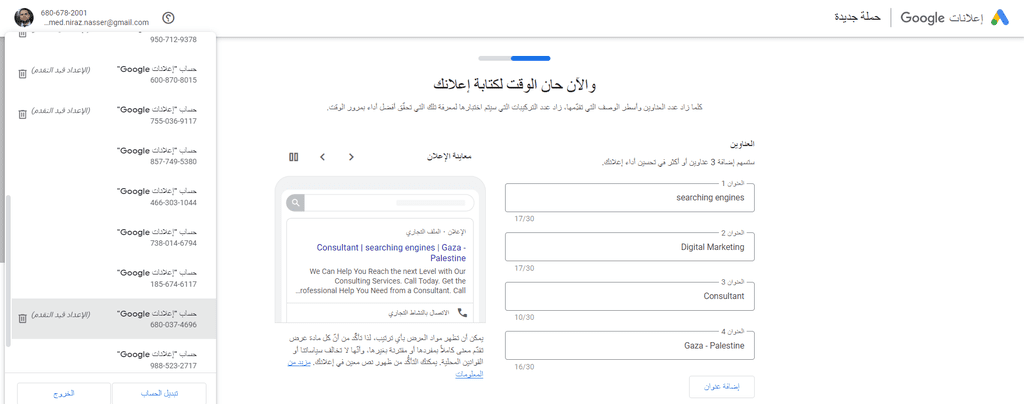This screenshot has height=404, width=1024.
Task: Click the تبديل الحساب switch account button
Action: click(159, 394)
